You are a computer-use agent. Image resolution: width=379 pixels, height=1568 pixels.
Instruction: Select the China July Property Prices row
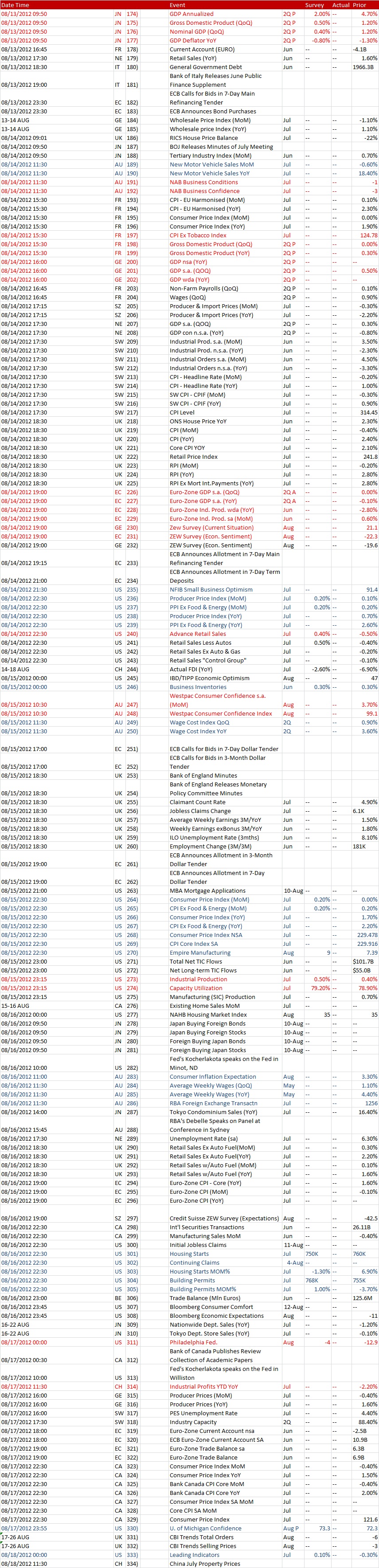(205, 1564)
